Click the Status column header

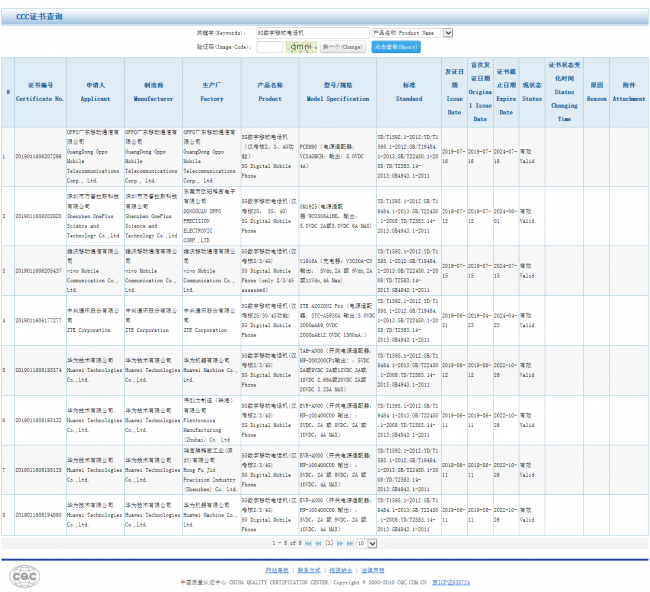(531, 92)
